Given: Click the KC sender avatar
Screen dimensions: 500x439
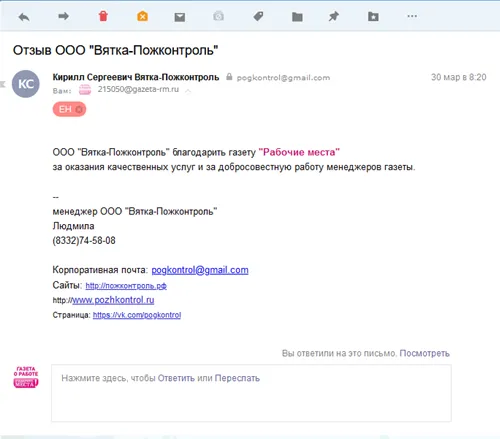Looking at the screenshot, I should pyautogui.click(x=26, y=84).
